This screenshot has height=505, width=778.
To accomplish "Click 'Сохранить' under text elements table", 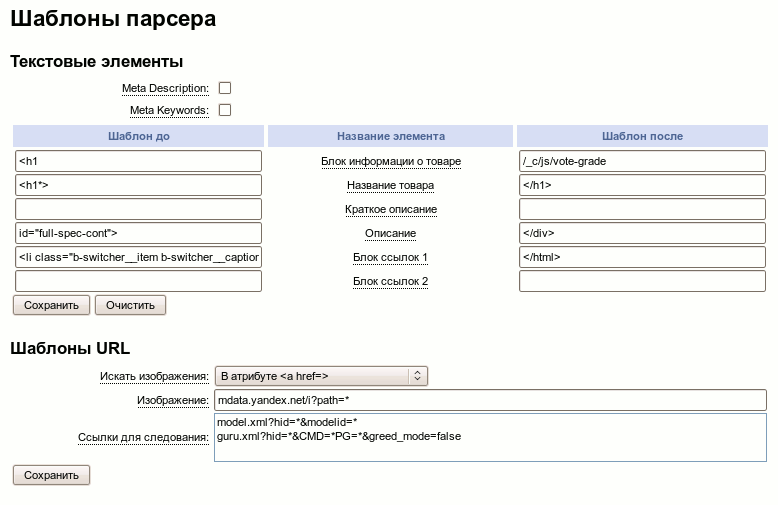I will pyautogui.click(x=51, y=305).
